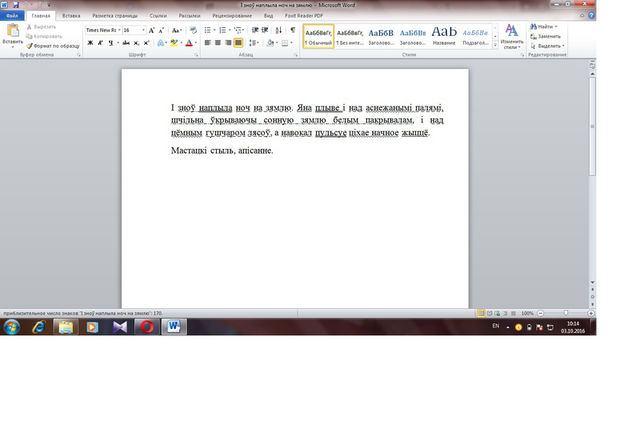Click the Copy (Копировать) command
Viewport: 640px width, 429px height.
[x=44, y=36]
